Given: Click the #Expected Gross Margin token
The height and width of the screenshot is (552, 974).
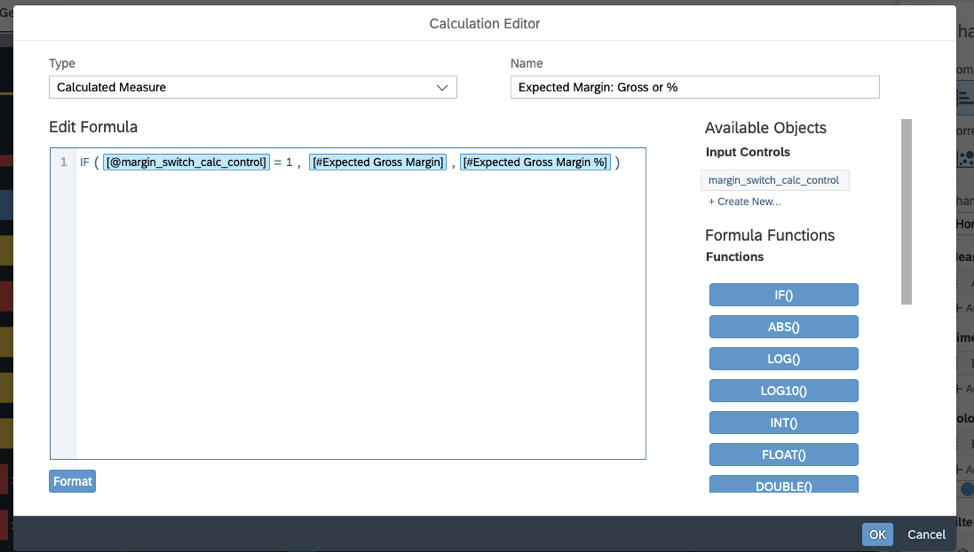Looking at the screenshot, I should coord(378,162).
